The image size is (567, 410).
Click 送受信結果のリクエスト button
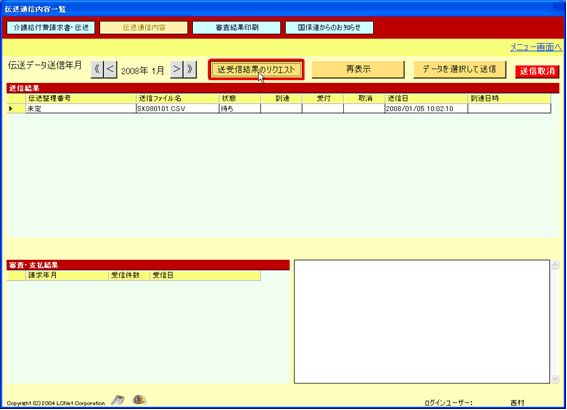256,69
